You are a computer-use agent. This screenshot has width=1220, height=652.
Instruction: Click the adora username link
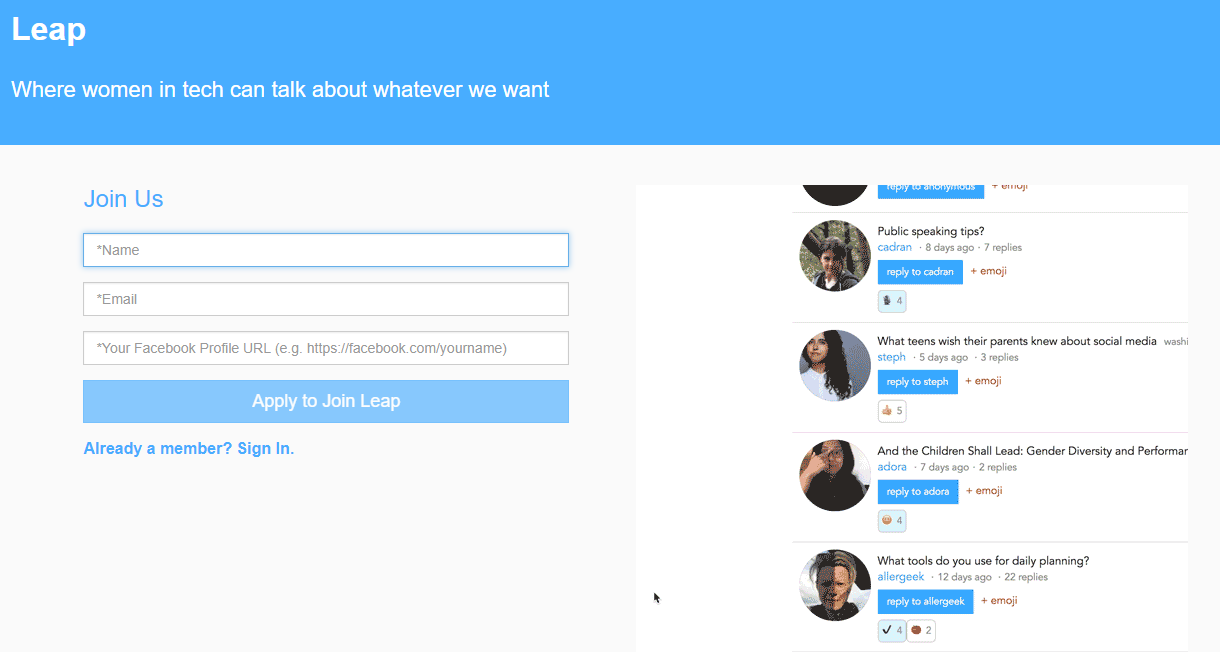coord(892,467)
